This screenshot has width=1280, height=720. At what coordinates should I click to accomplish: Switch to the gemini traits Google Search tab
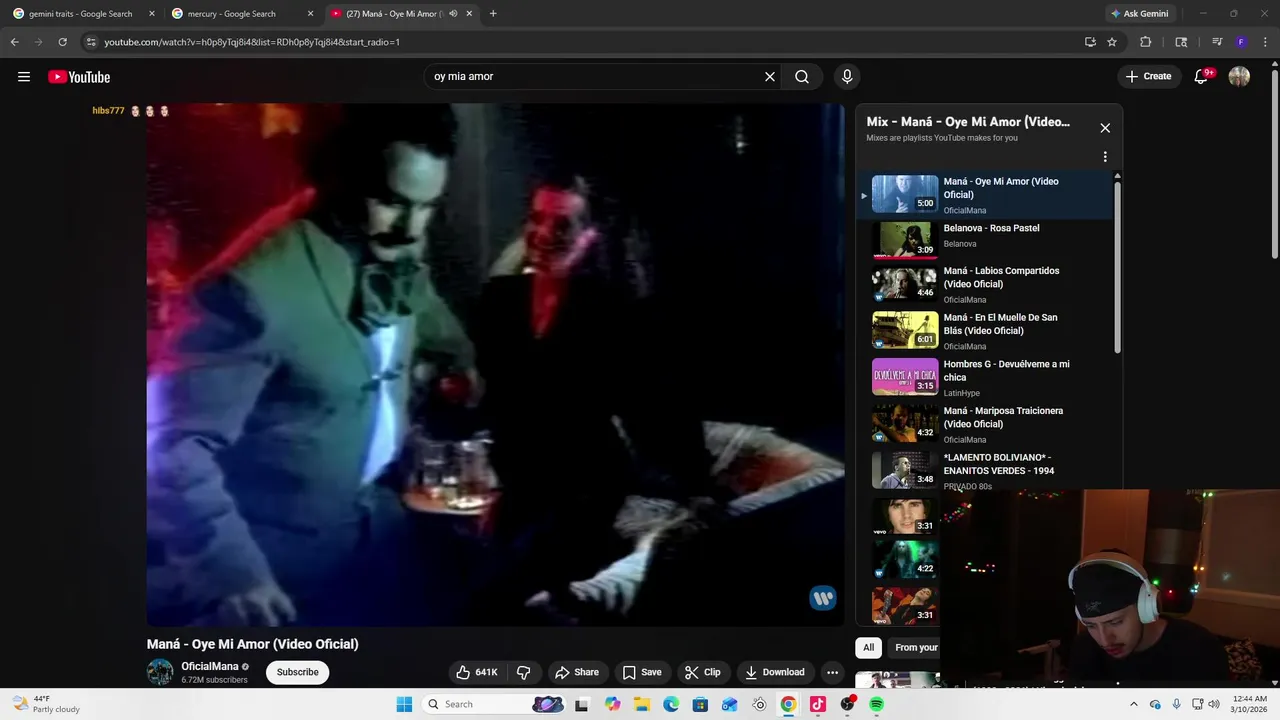pos(80,14)
